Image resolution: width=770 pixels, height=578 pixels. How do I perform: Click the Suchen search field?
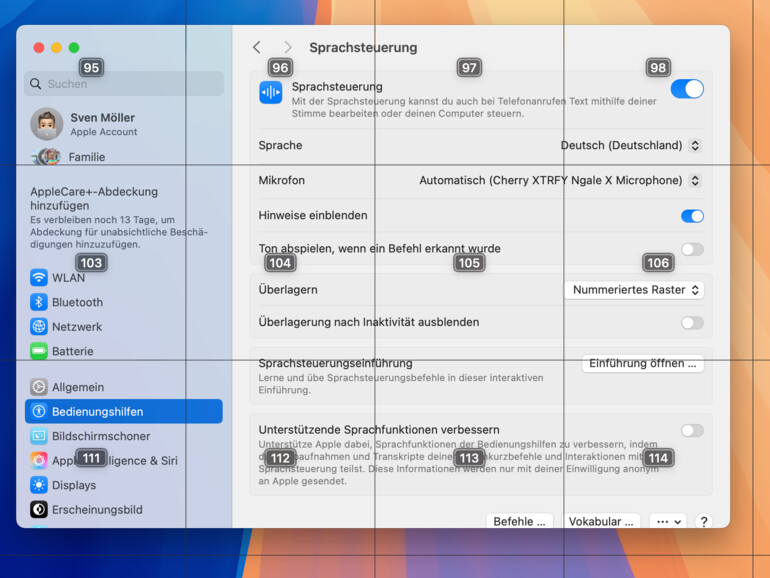124,84
